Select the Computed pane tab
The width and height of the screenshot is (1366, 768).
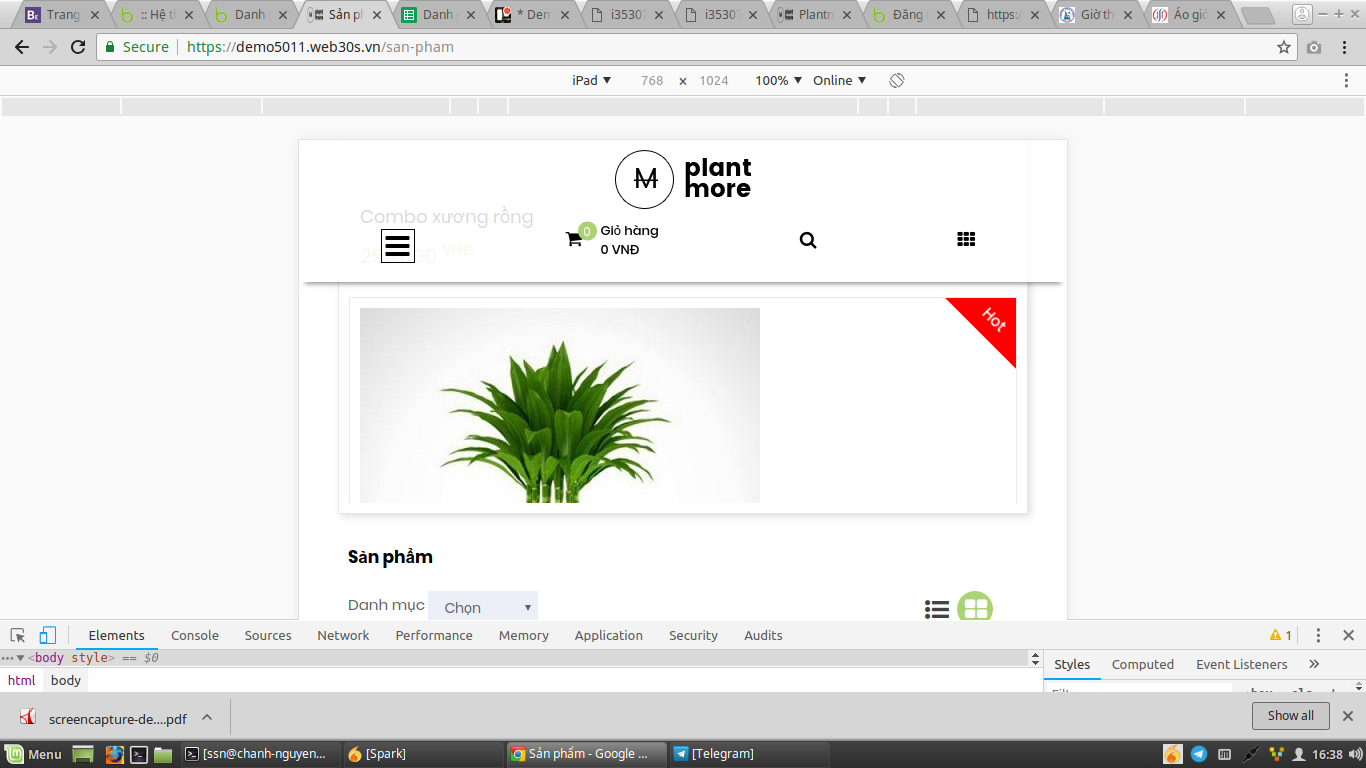(1143, 664)
